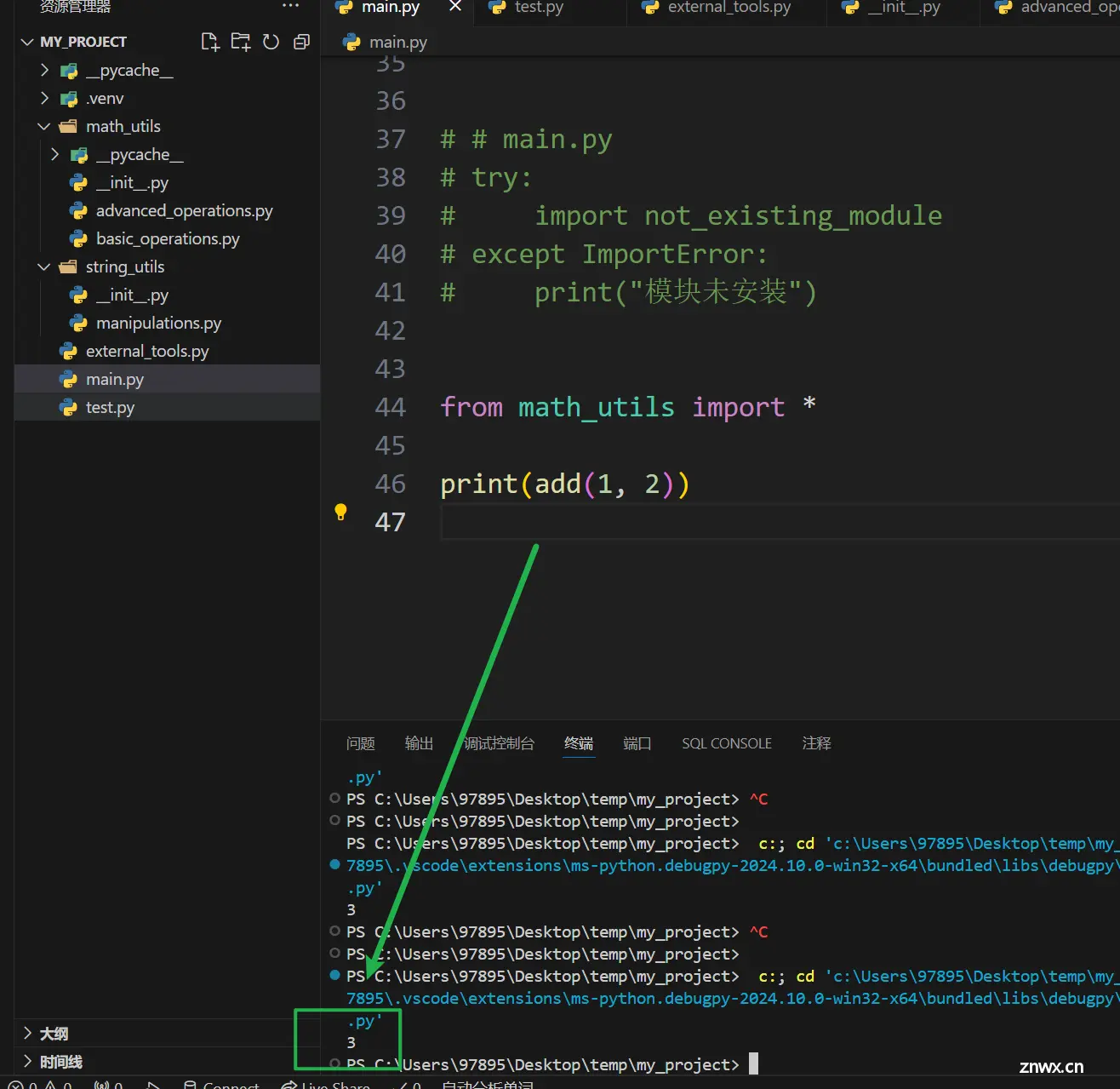Click the empty line 47 in the editor
1120x1089 pixels.
tap(780, 522)
